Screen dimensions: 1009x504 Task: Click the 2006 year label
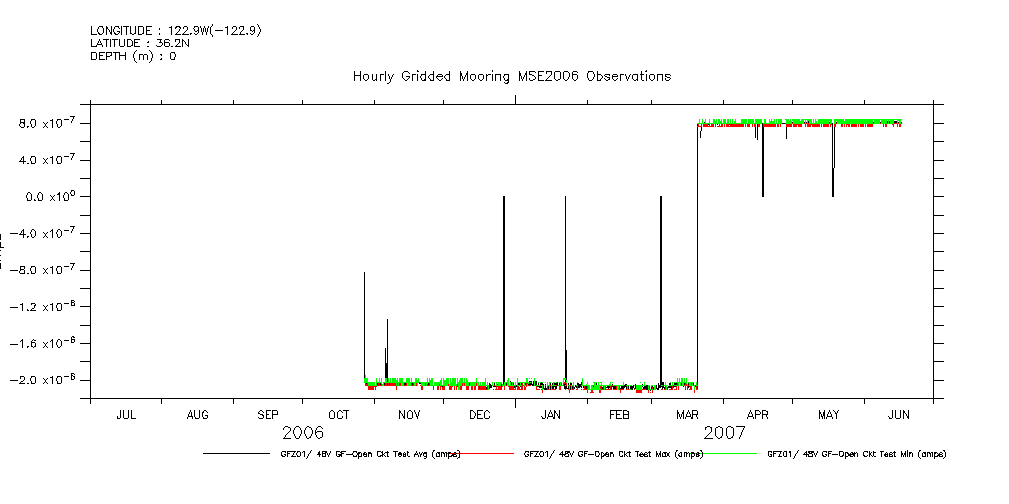[303, 433]
